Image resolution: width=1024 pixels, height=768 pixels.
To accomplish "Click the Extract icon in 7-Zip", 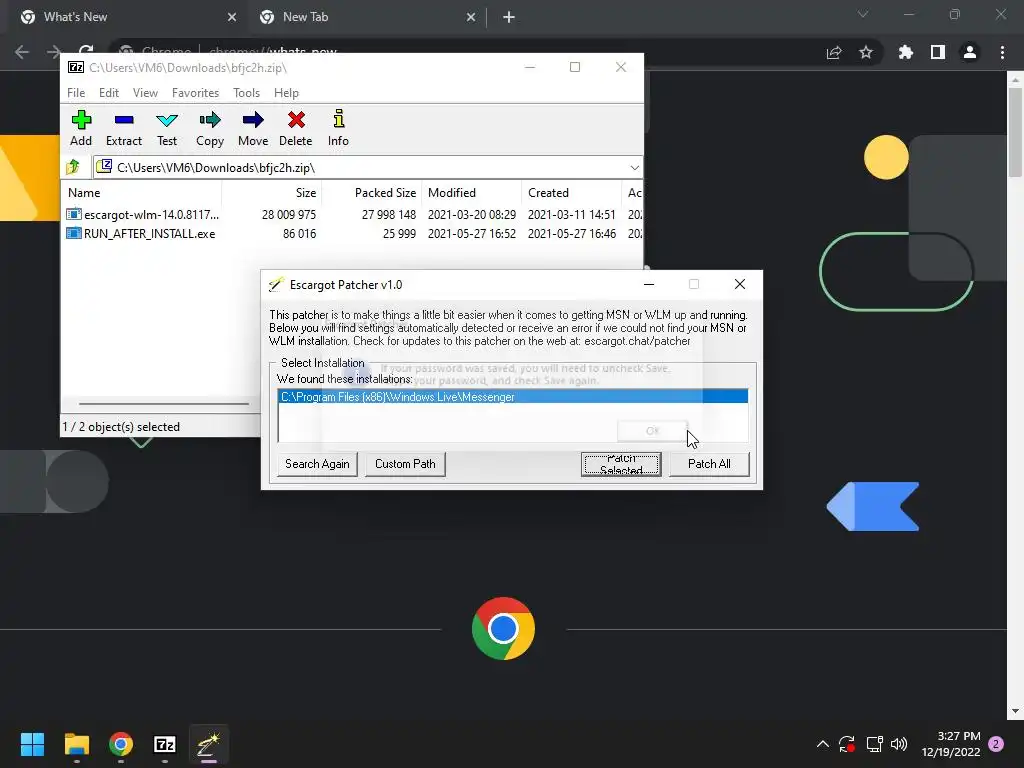I will coord(124,128).
